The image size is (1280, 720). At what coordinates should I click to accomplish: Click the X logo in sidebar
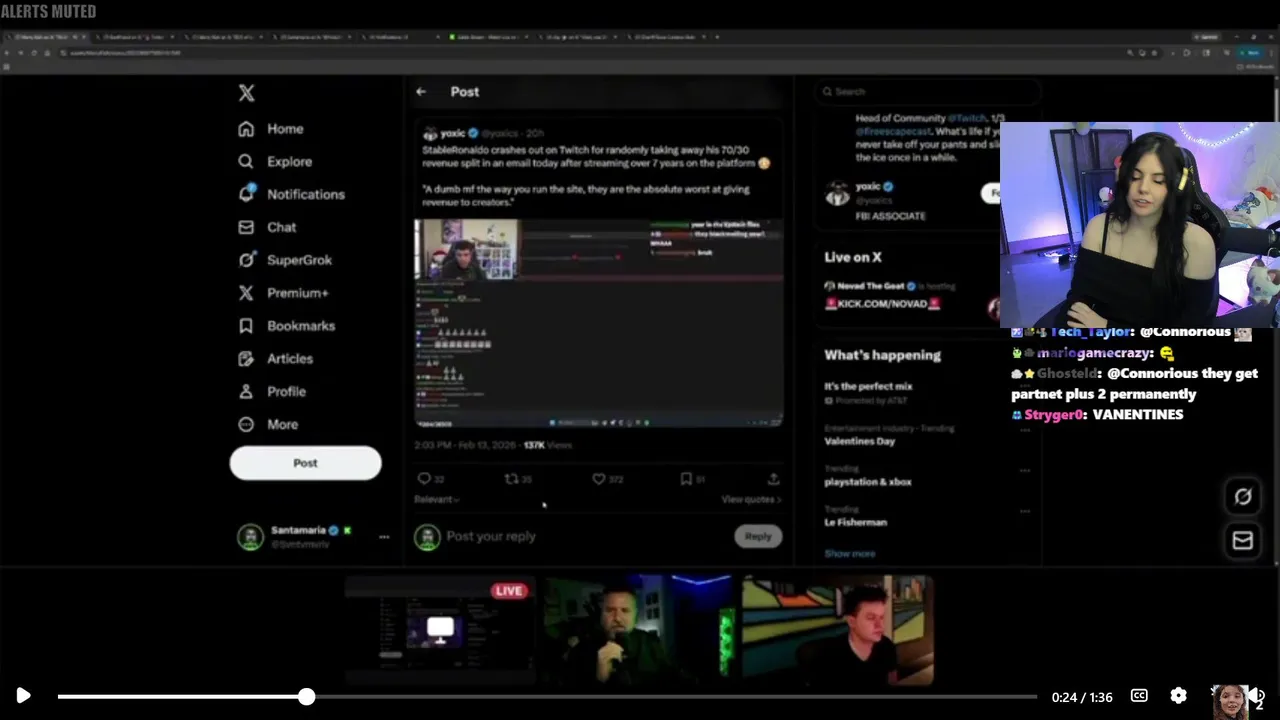coord(246,93)
